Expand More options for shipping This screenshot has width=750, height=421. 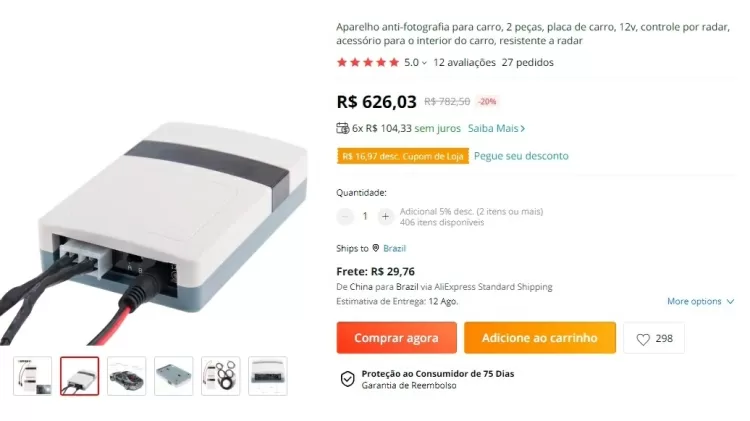(700, 301)
